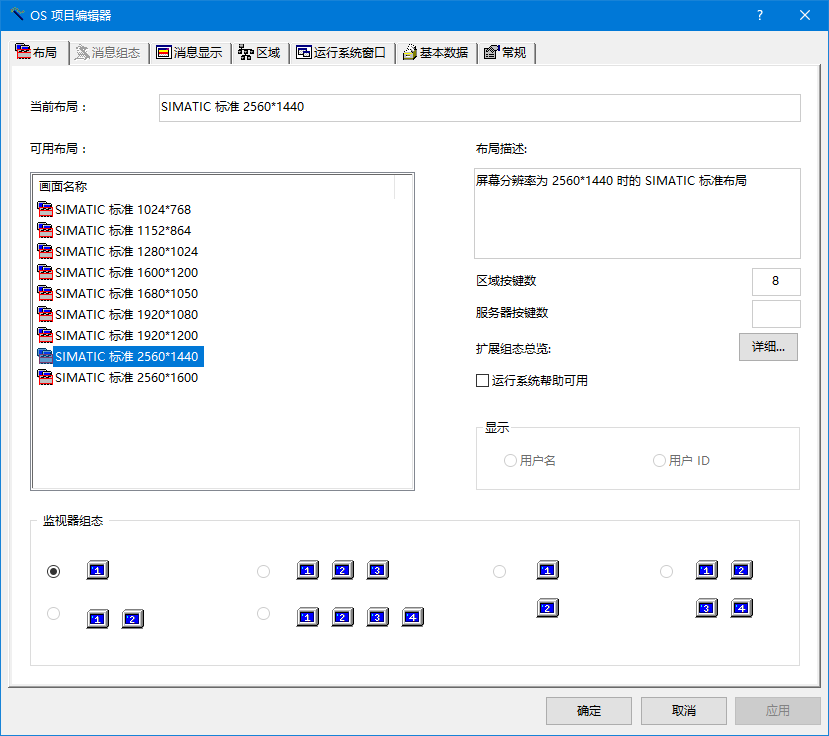Click layout icon of SIMATIC 标准 1280*1024
The image size is (829, 736).
pyautogui.click(x=45, y=251)
